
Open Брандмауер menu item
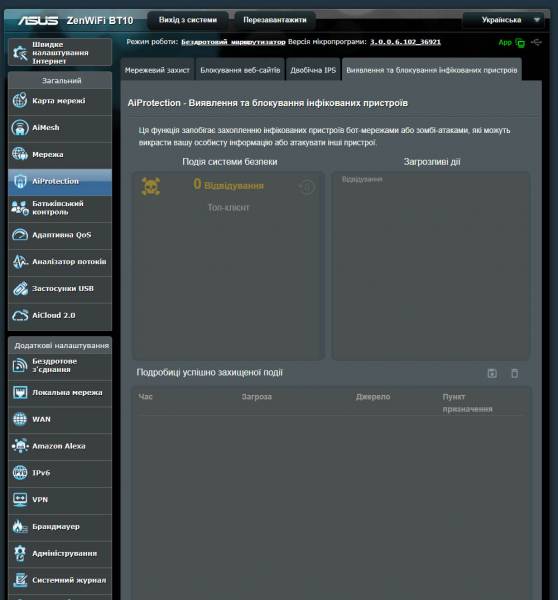(x=60, y=527)
